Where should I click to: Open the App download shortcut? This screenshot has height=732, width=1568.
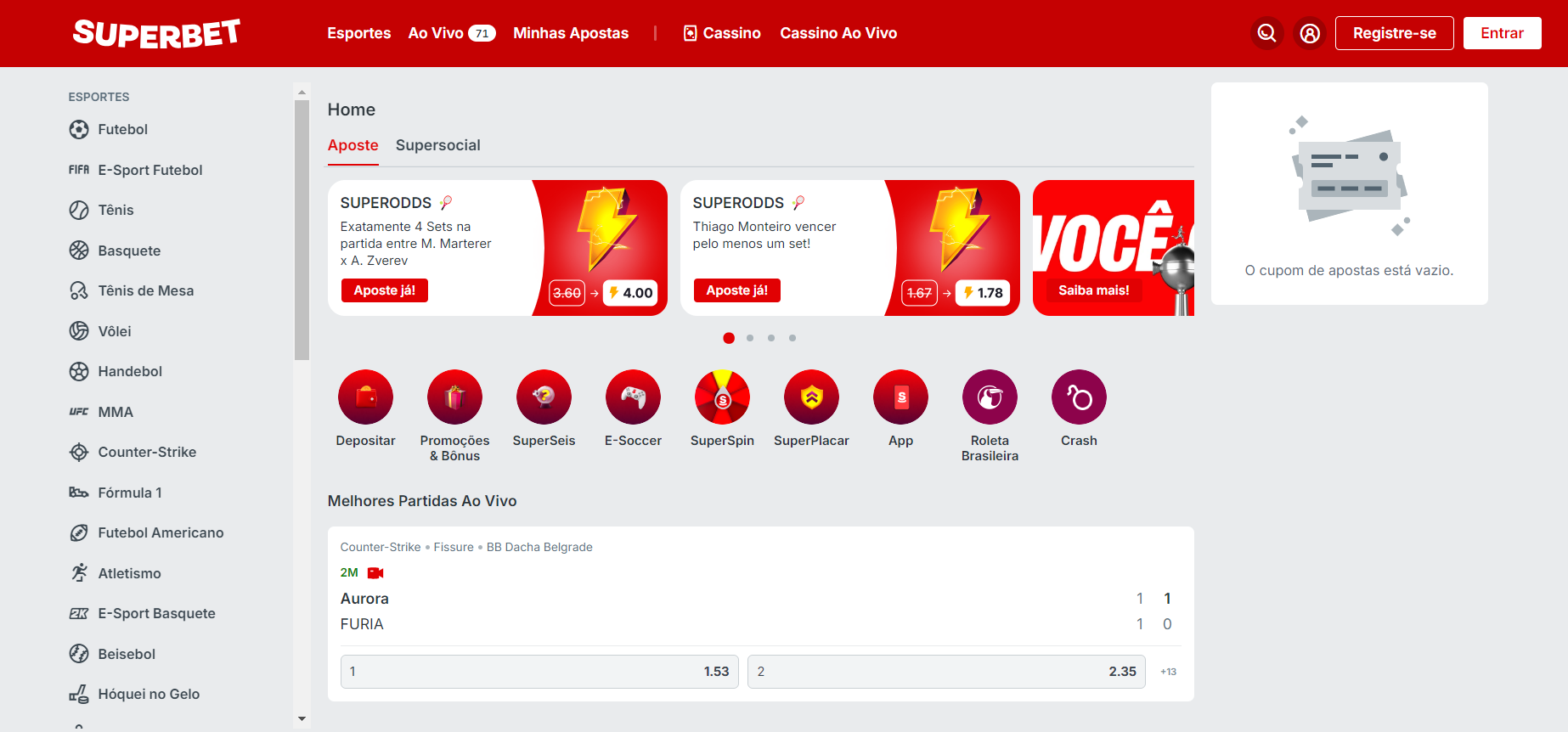click(x=900, y=397)
